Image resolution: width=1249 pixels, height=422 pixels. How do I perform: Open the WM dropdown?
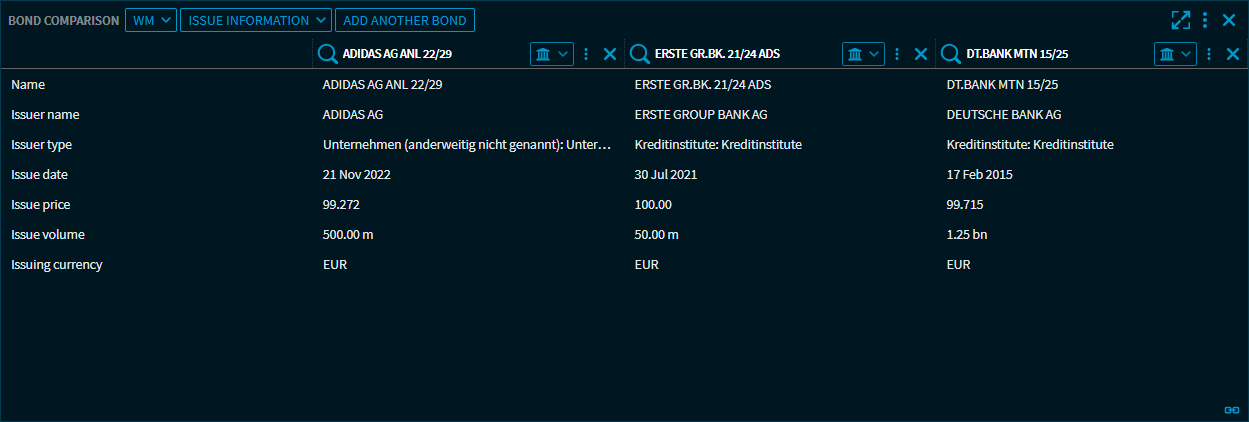click(150, 20)
